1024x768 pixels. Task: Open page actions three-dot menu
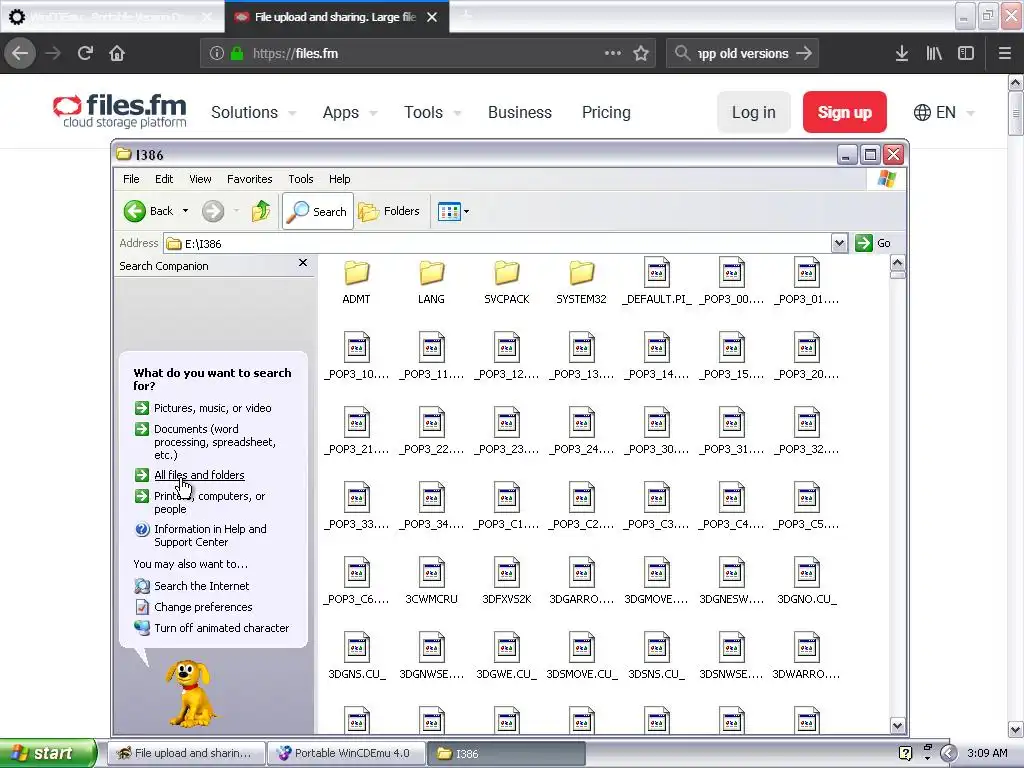[x=613, y=53]
